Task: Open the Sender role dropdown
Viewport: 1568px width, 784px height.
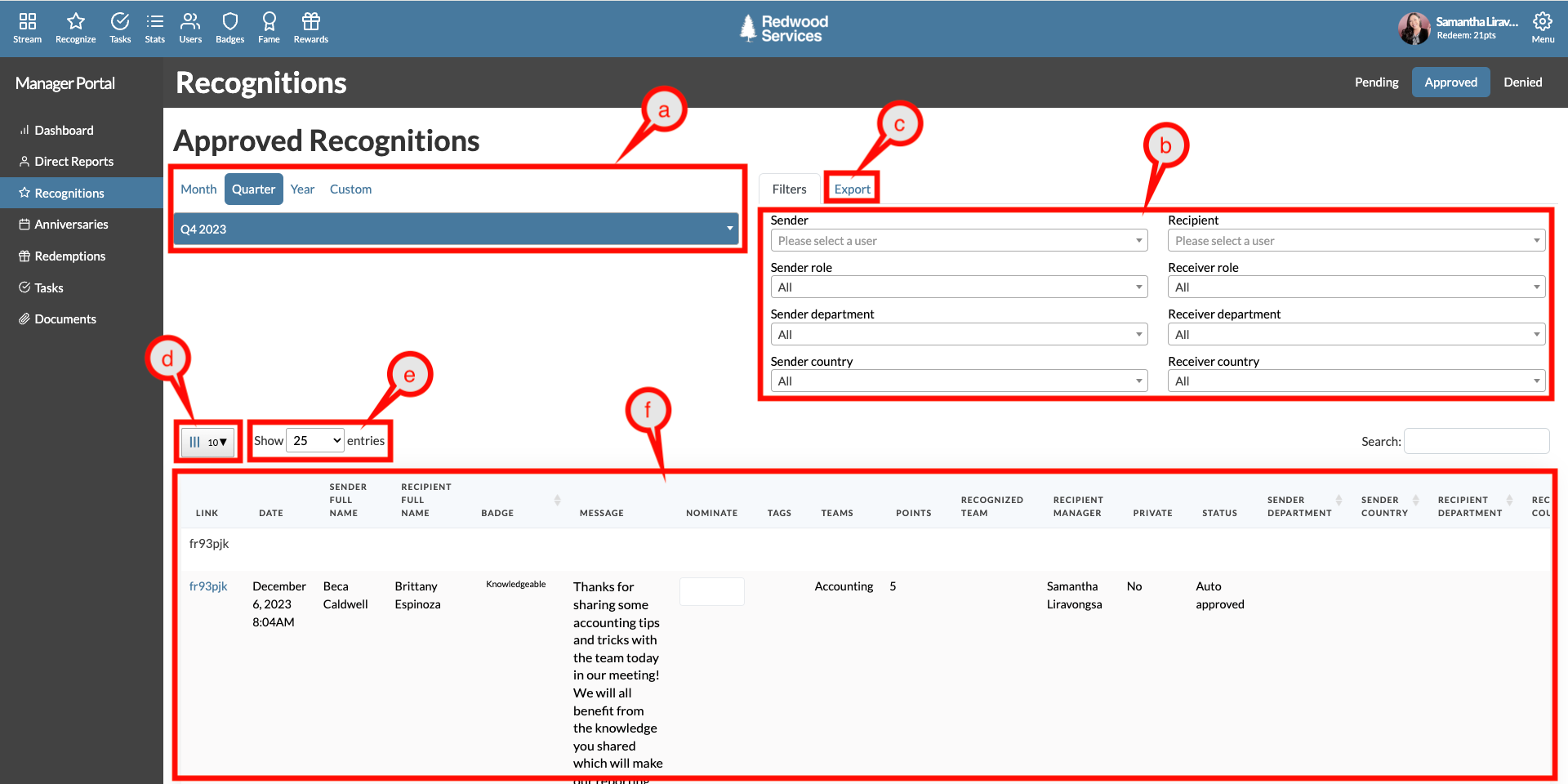Action: click(959, 287)
